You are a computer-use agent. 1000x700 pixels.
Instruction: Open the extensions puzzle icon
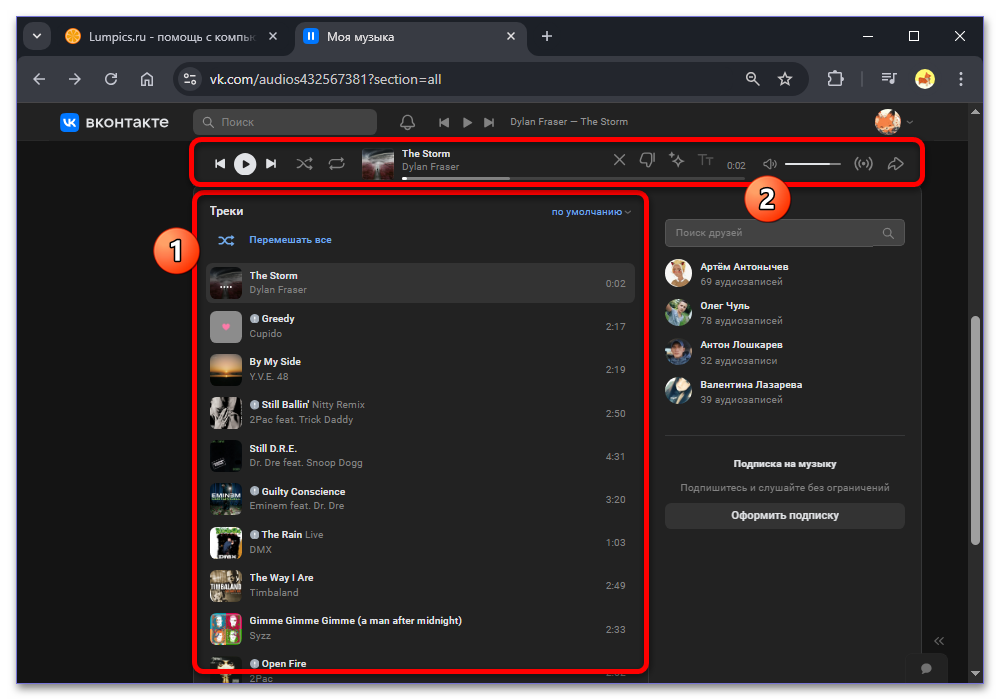coord(835,79)
